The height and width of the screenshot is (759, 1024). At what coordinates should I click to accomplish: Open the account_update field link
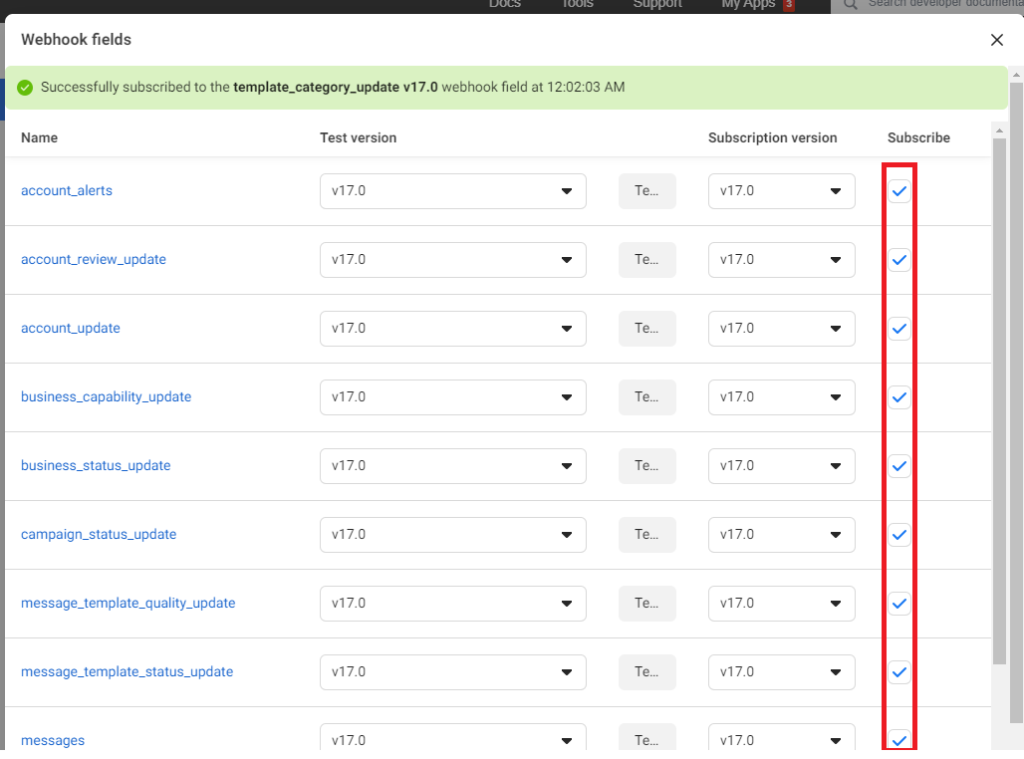pos(71,329)
